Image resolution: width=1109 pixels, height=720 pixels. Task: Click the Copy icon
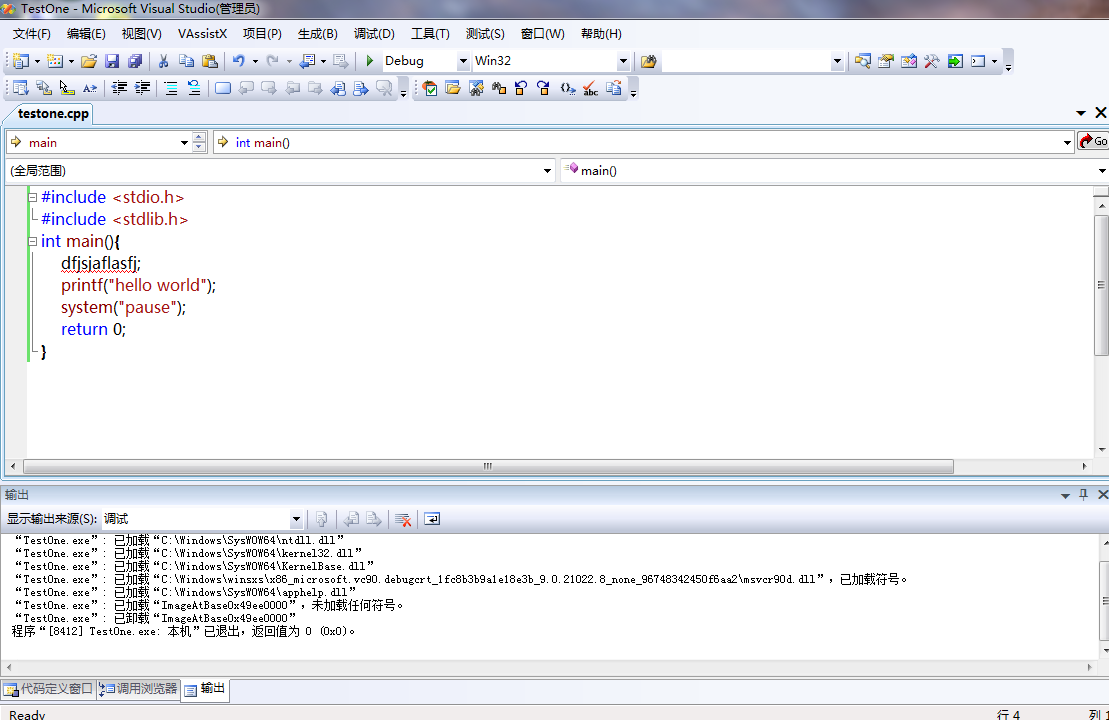click(x=187, y=61)
